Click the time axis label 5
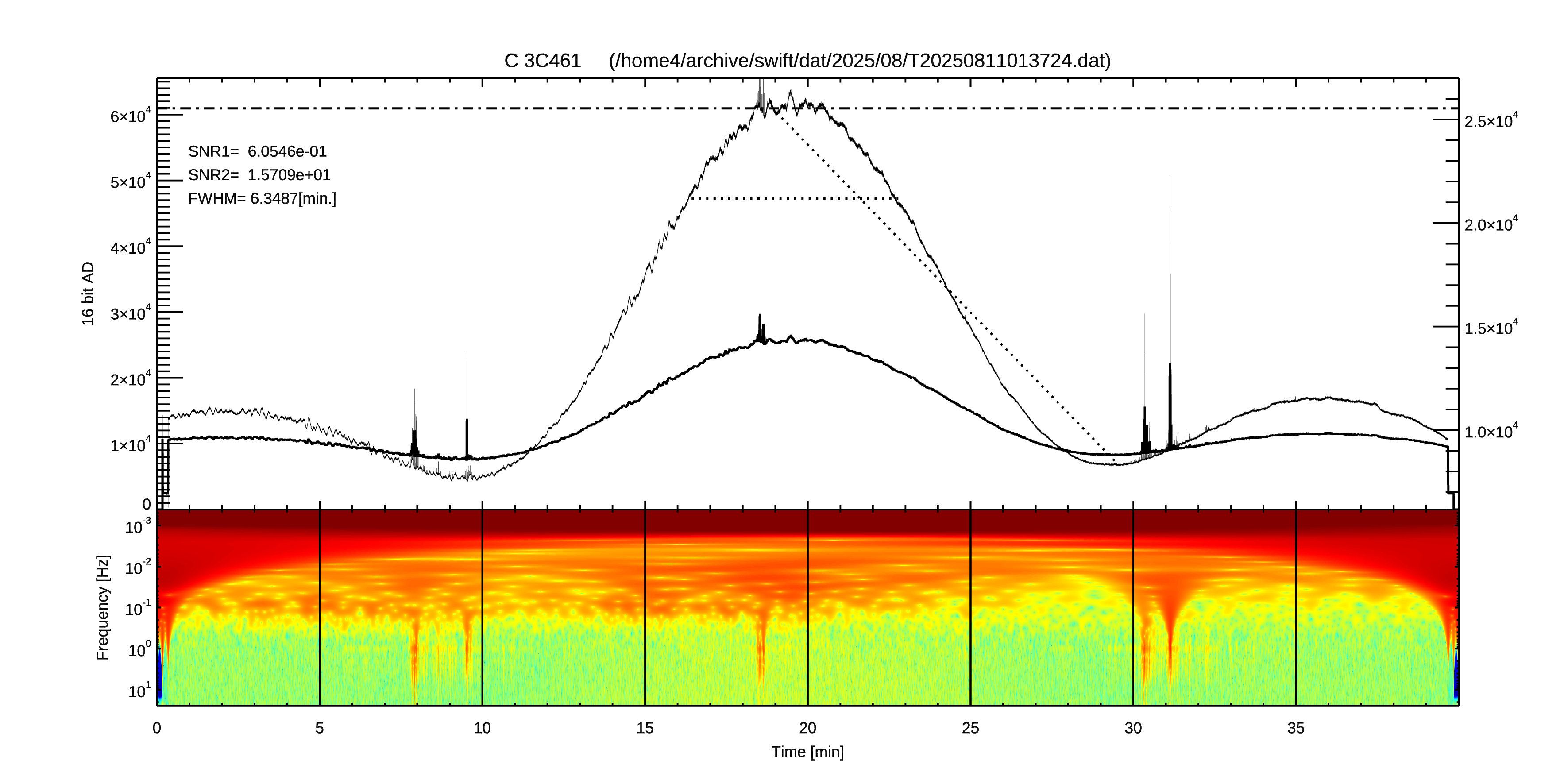The height and width of the screenshot is (784, 1568). tap(320, 728)
